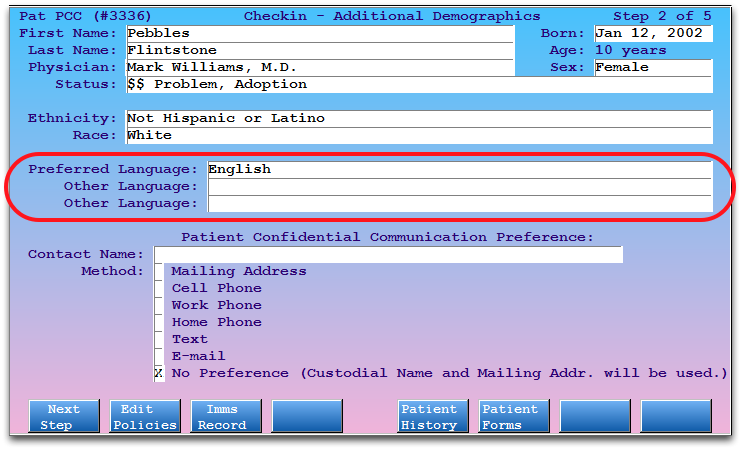Click the First Name field containing Pebbles
Screen dimensions: 741x449
click(320, 34)
